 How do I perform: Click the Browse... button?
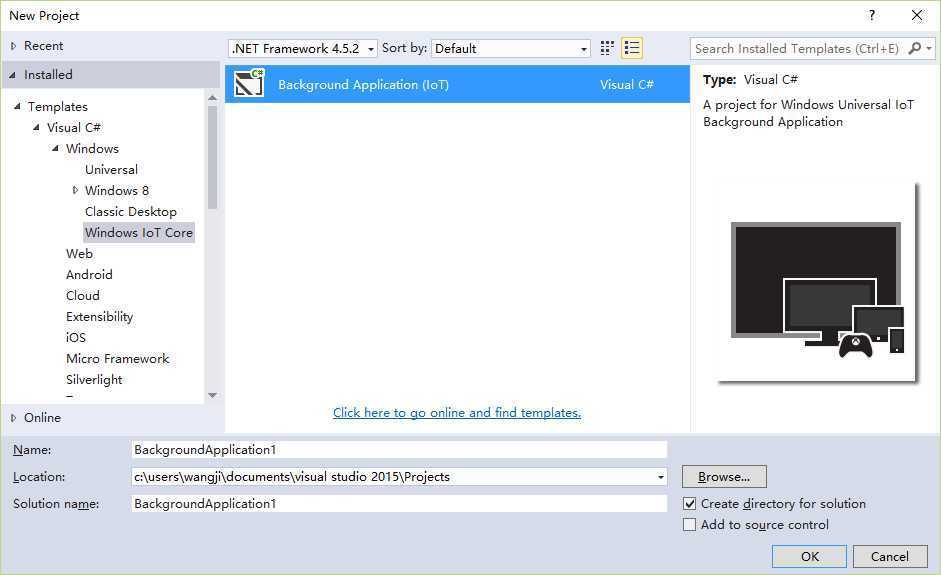pos(724,477)
